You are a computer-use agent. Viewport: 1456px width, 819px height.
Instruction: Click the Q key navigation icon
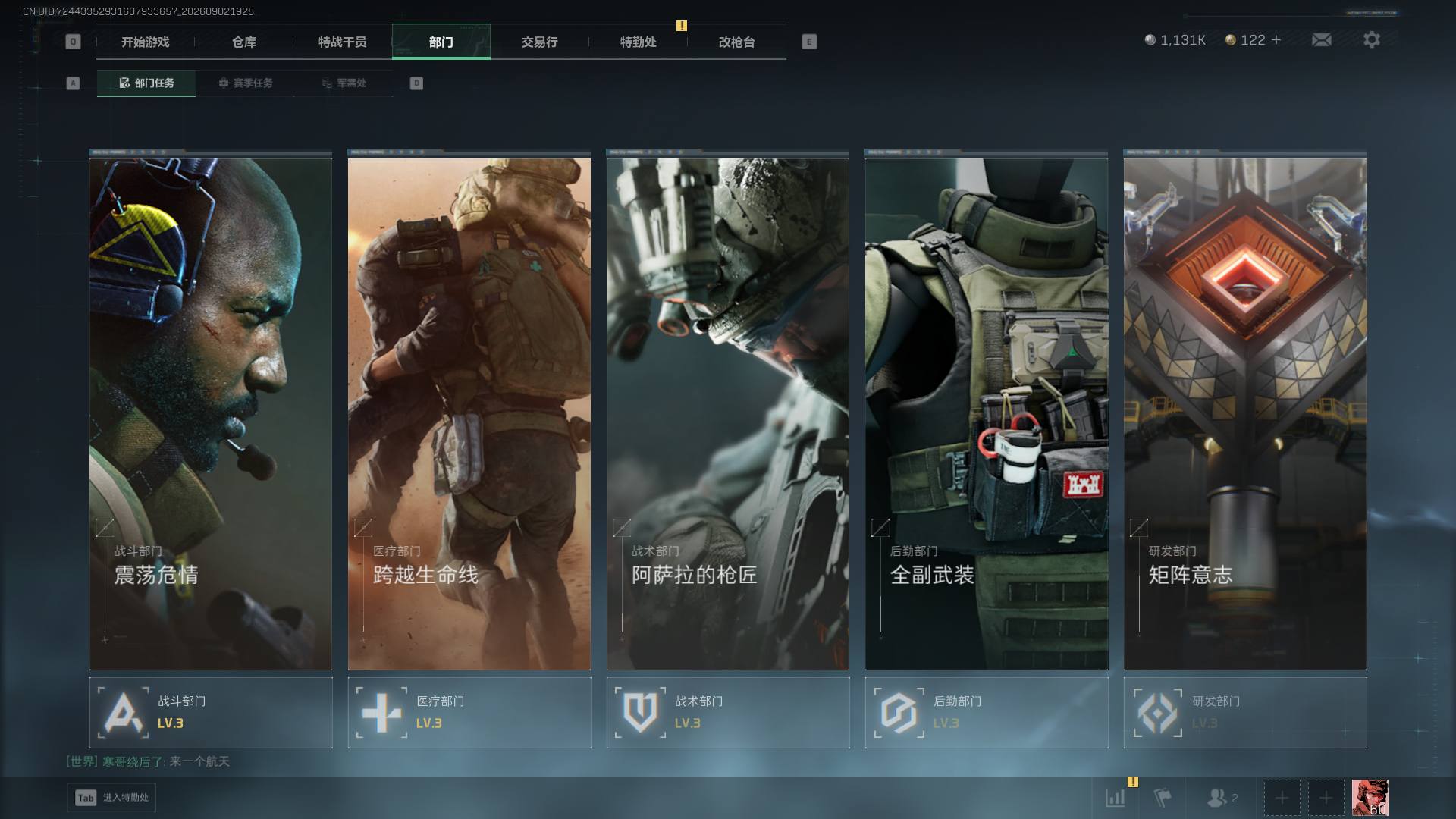pyautogui.click(x=73, y=42)
